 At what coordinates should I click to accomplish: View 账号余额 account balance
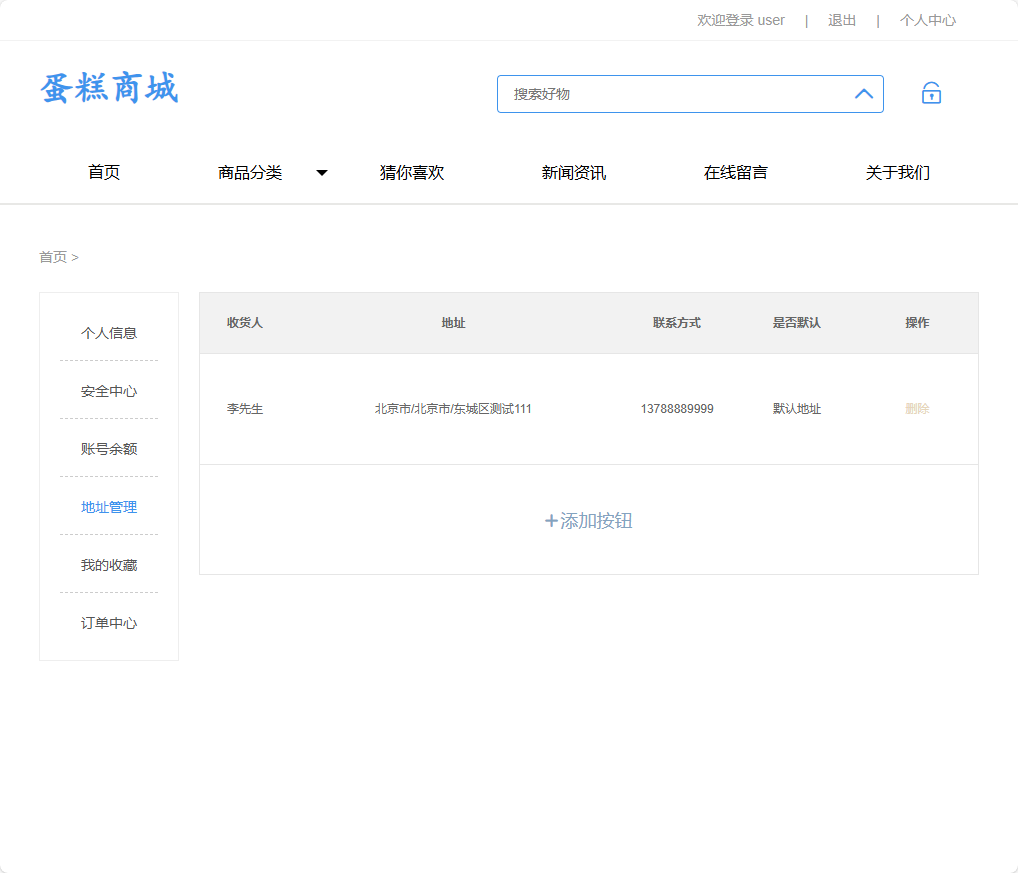pos(108,449)
